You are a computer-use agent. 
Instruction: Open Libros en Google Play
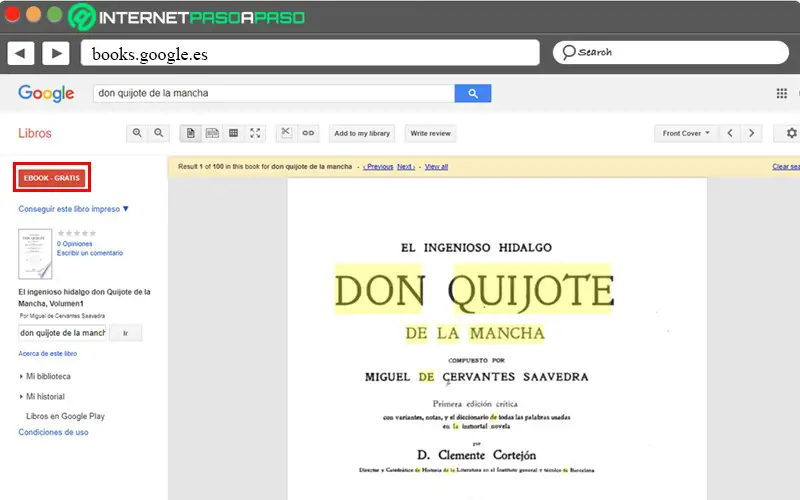65,416
